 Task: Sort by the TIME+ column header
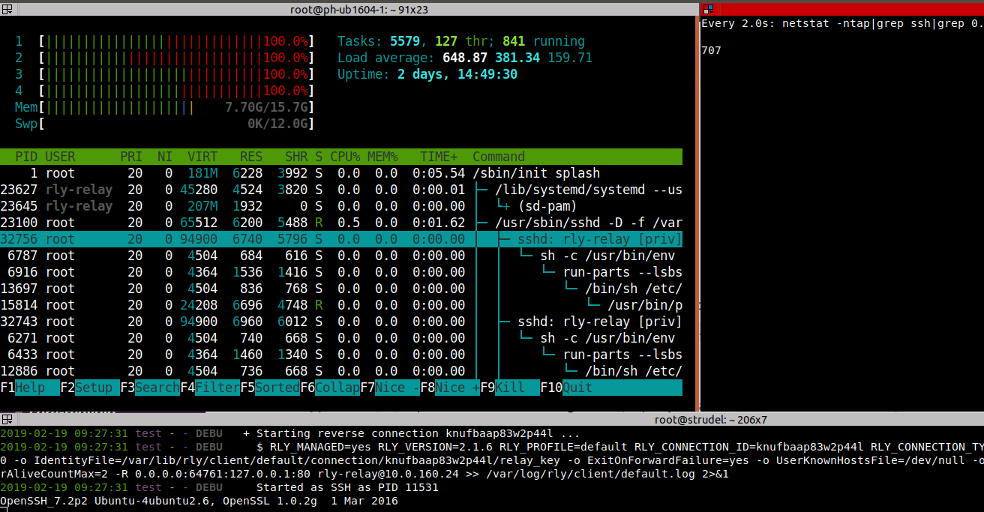(439, 156)
